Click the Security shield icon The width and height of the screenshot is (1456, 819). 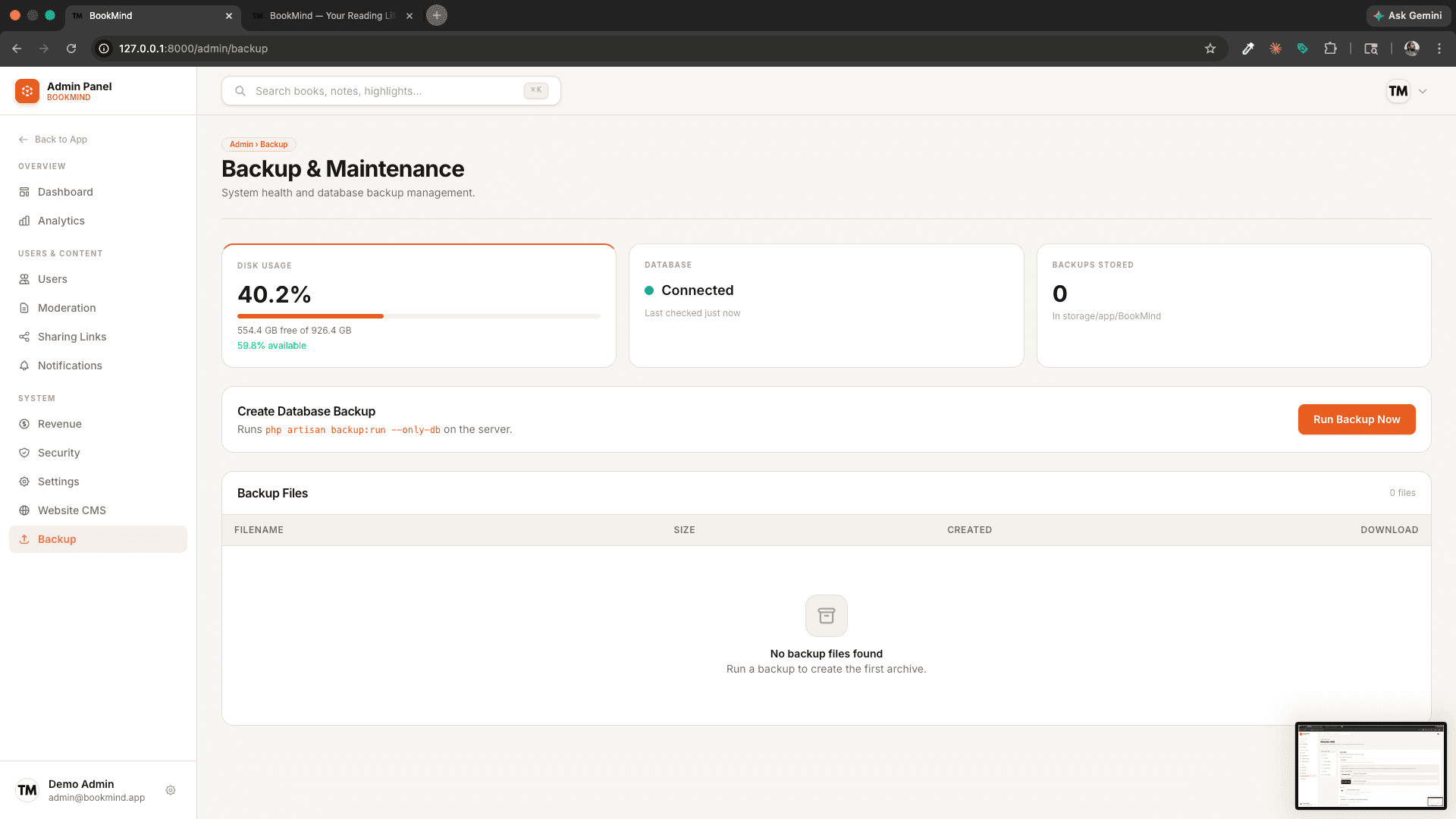coord(24,453)
